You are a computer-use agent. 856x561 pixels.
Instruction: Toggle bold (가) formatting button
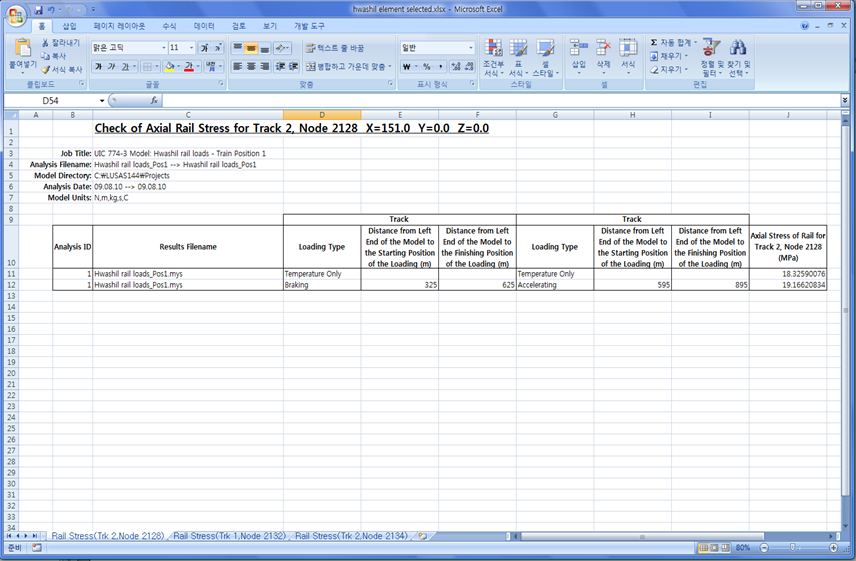pyautogui.click(x=99, y=67)
